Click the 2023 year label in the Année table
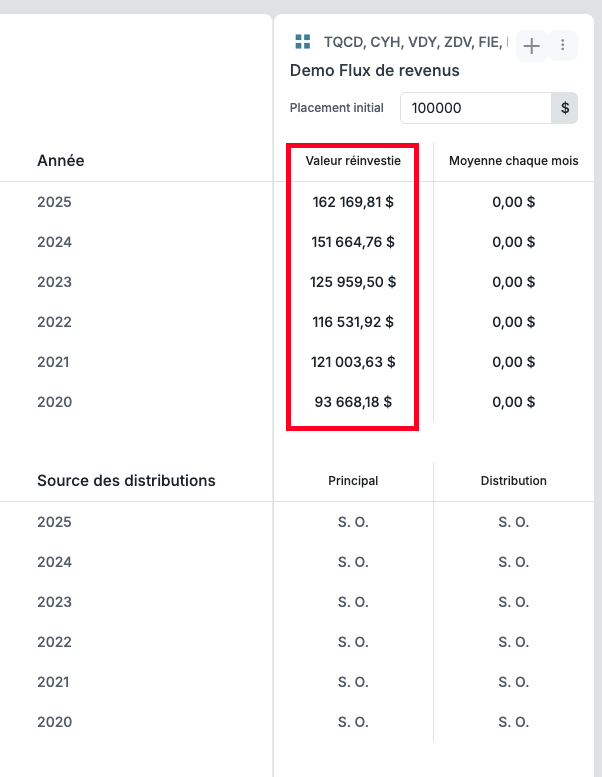Screen dimensions: 602x777 55,282
